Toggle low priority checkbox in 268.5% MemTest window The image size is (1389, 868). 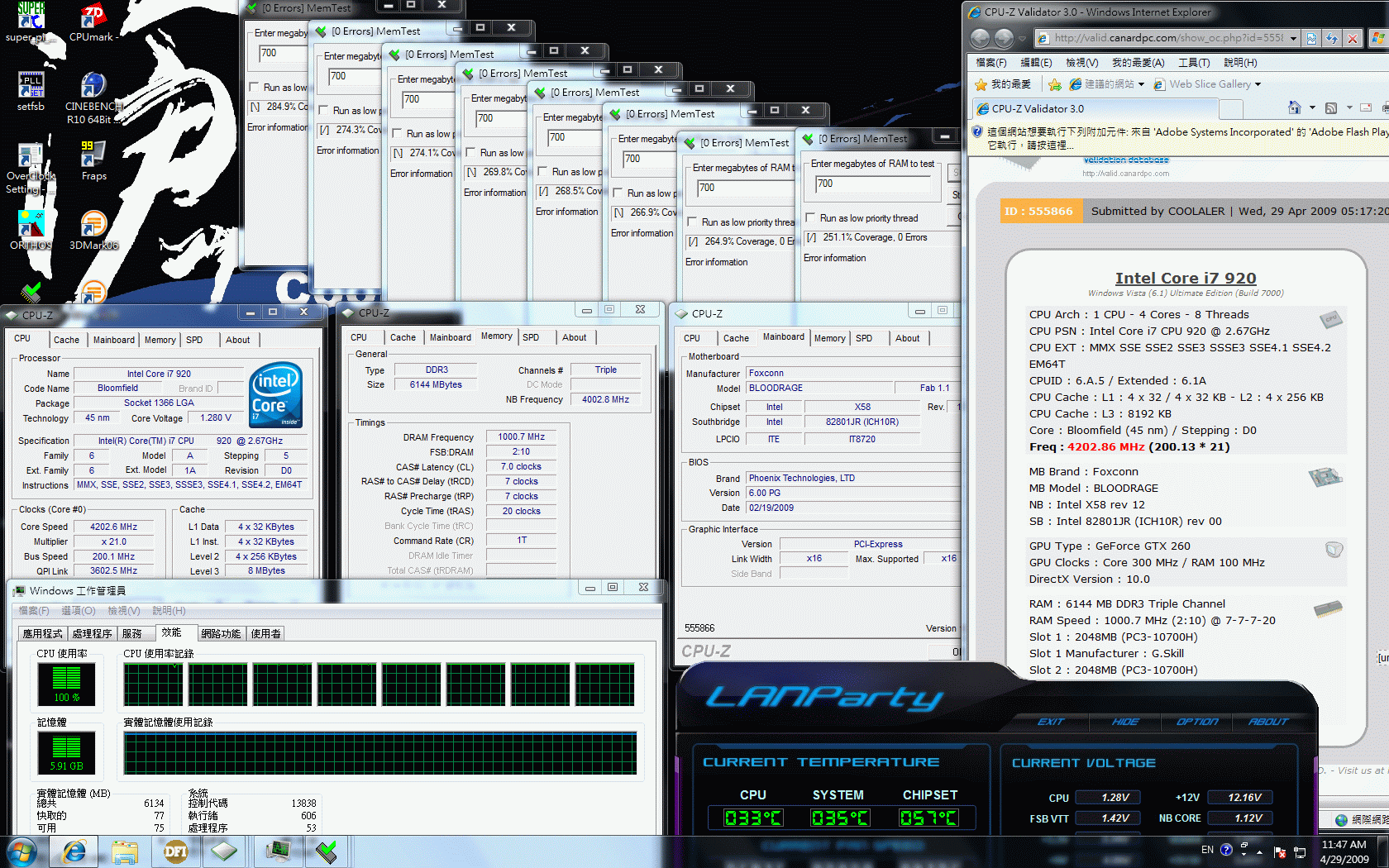tap(543, 172)
